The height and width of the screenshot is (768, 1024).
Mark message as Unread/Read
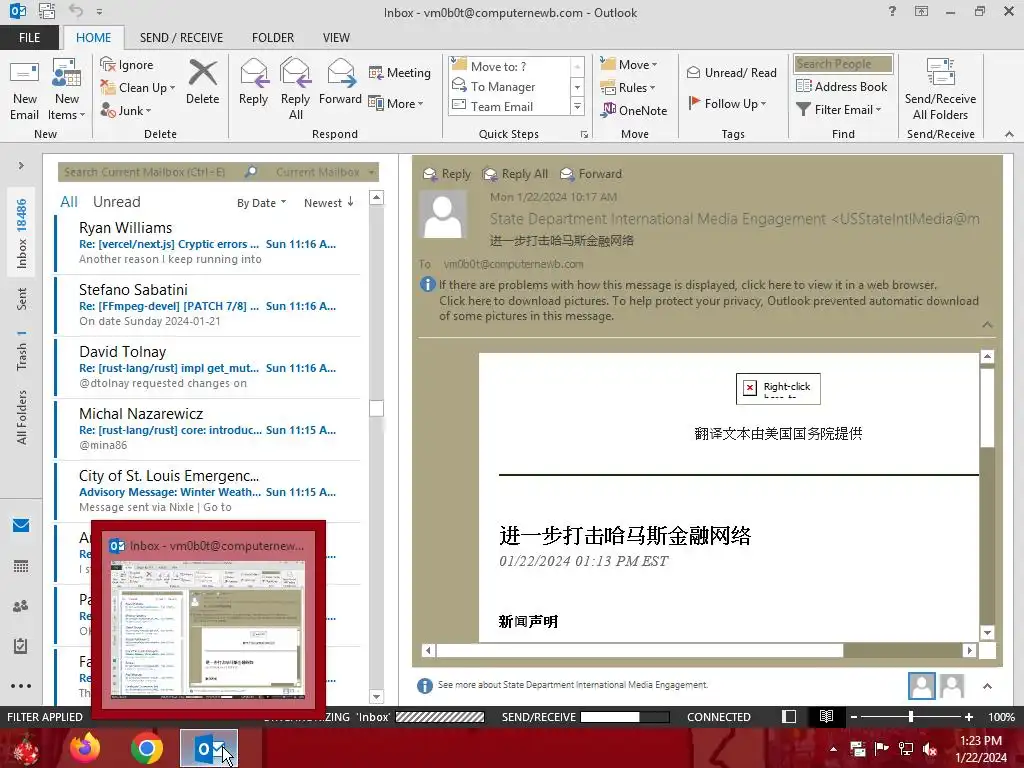pyautogui.click(x=732, y=72)
